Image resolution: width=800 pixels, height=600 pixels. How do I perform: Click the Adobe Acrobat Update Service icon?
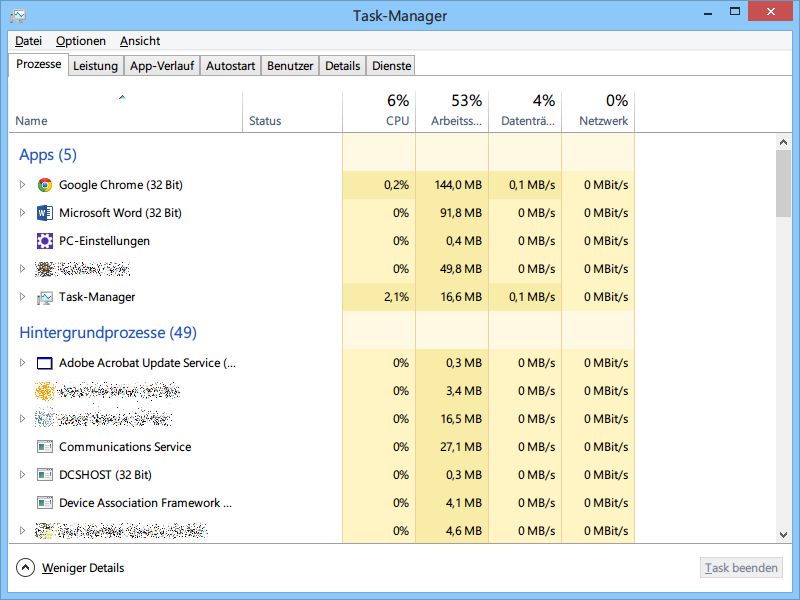[x=45, y=363]
